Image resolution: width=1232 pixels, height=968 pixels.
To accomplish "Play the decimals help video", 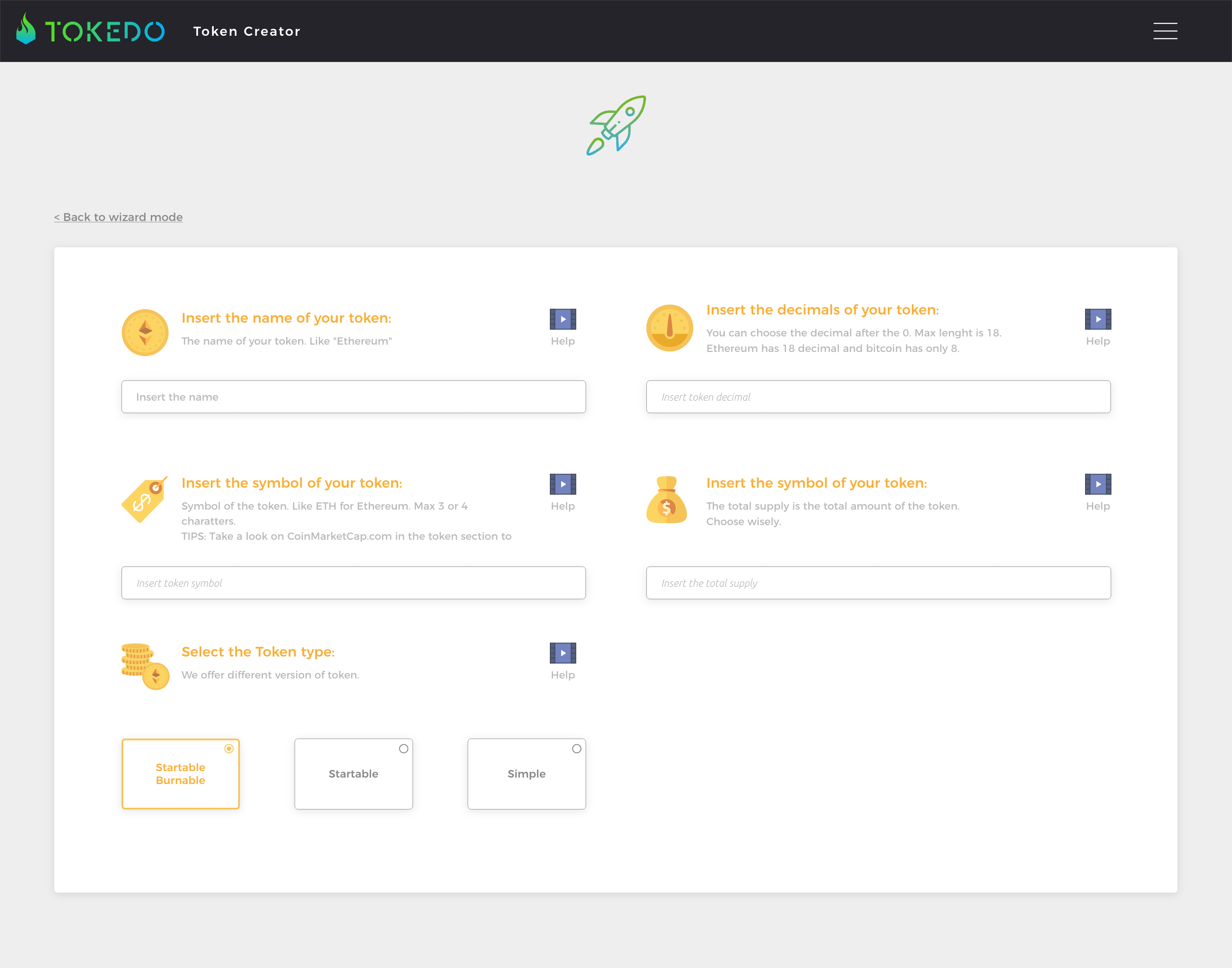I will click(1097, 319).
